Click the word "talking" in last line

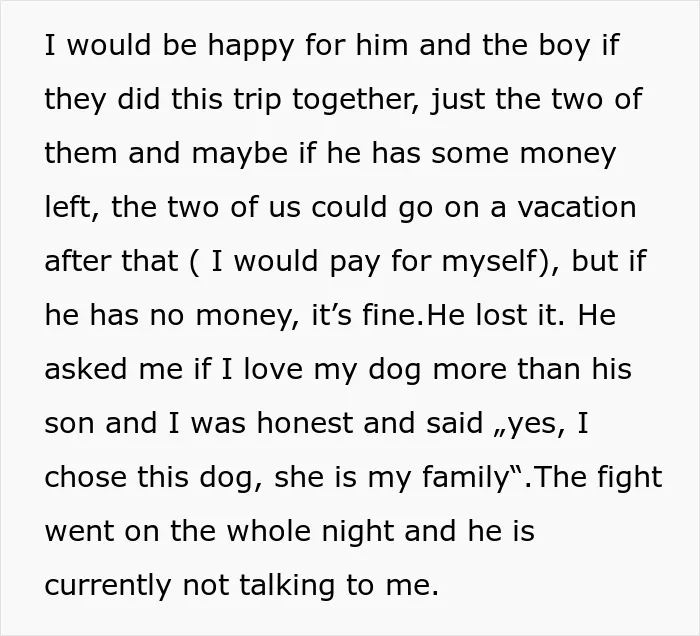(x=287, y=586)
